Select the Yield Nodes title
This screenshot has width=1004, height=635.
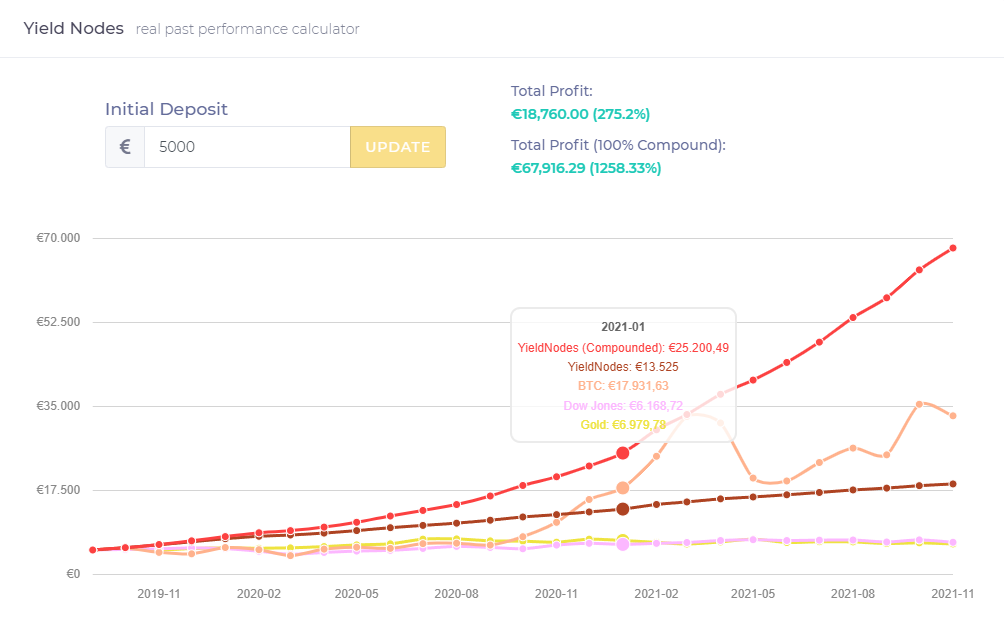(x=74, y=29)
